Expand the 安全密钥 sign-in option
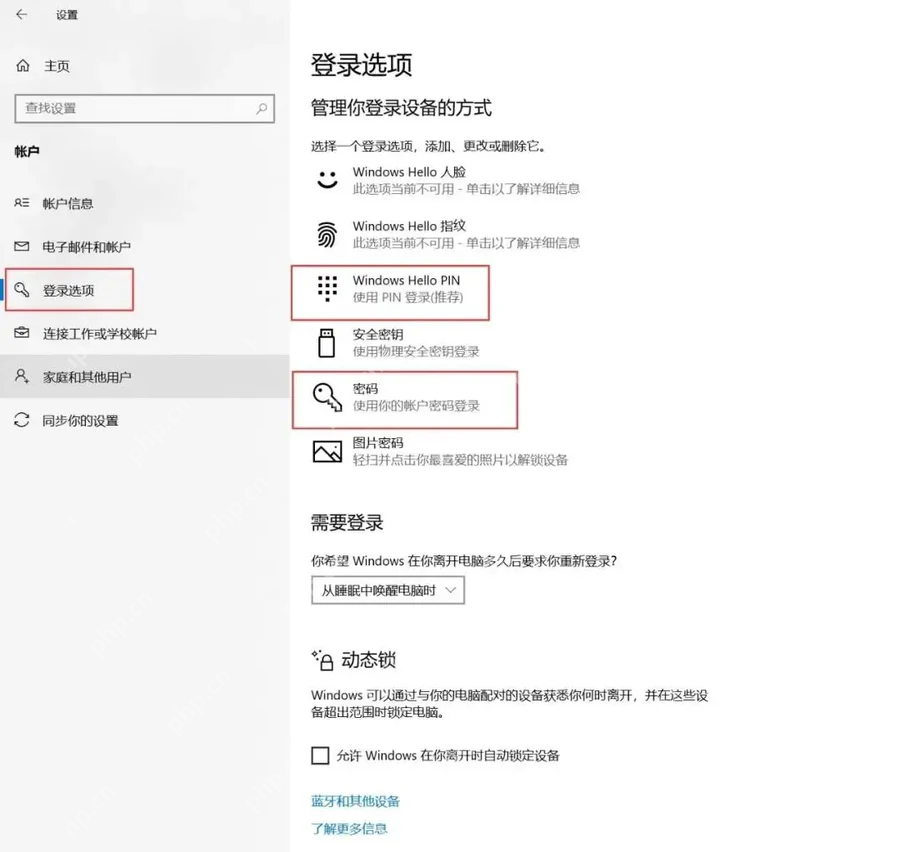The height and width of the screenshot is (852, 900). (x=396, y=343)
